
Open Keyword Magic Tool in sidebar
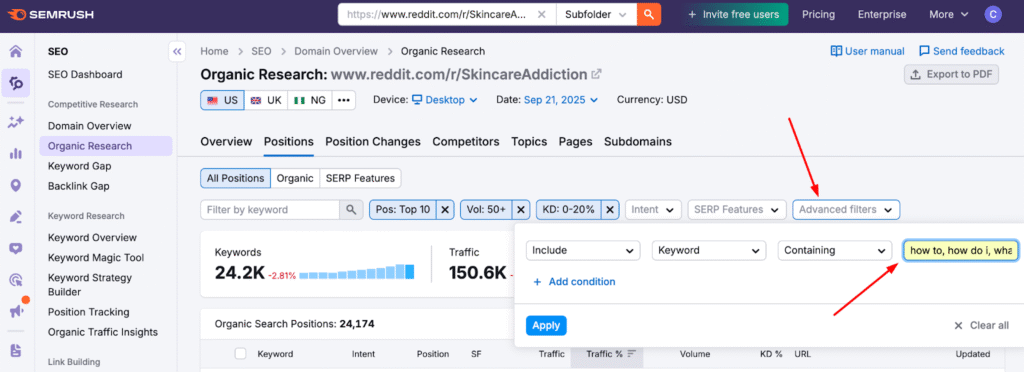(96, 258)
